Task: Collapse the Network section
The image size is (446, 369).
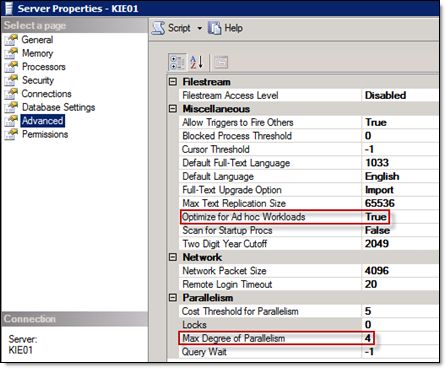Action: tap(173, 257)
